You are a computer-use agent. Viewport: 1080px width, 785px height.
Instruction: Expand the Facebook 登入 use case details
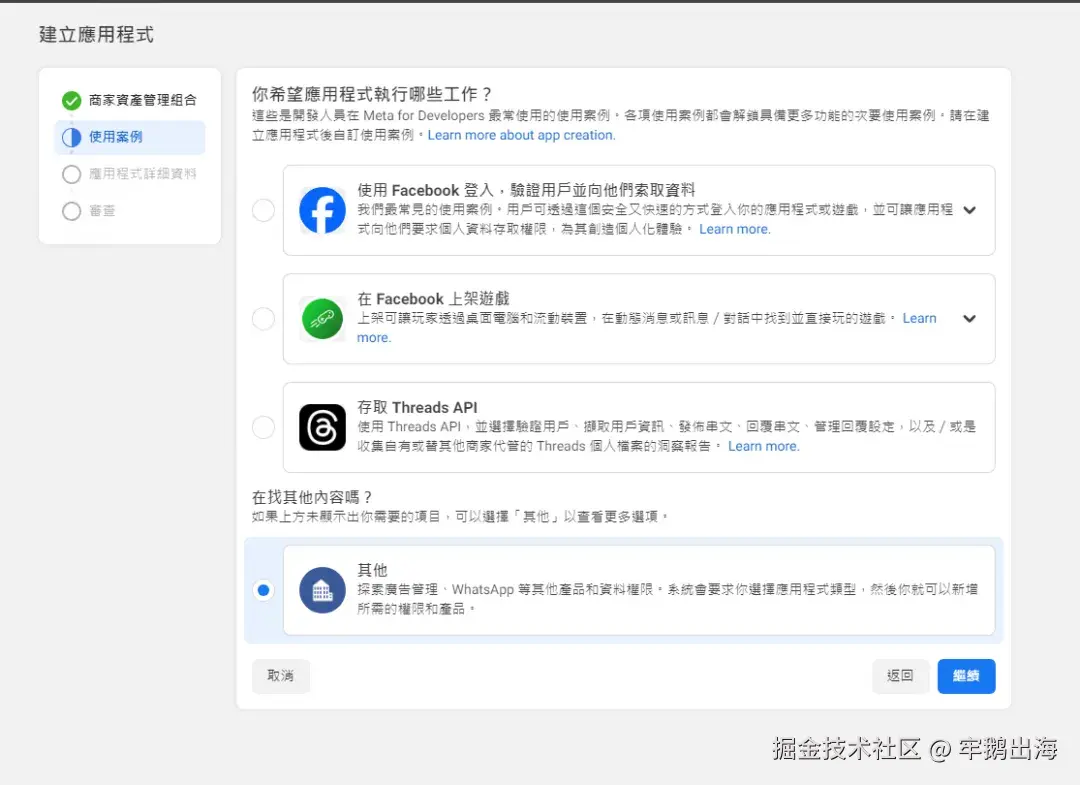(968, 210)
